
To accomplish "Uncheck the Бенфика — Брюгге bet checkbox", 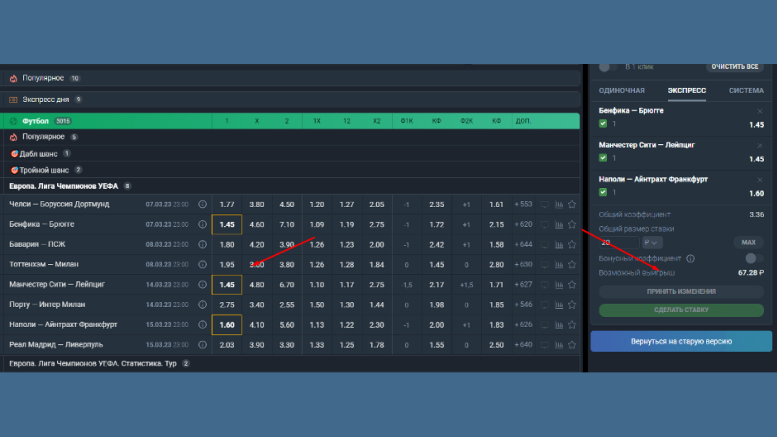I will [x=603, y=124].
